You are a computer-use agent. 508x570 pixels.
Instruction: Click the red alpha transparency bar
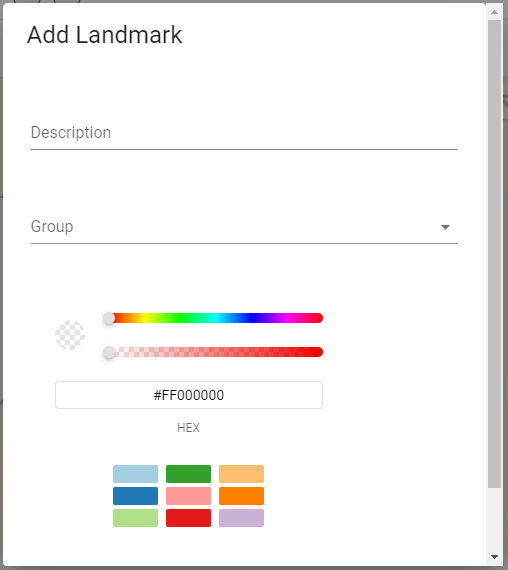216,352
